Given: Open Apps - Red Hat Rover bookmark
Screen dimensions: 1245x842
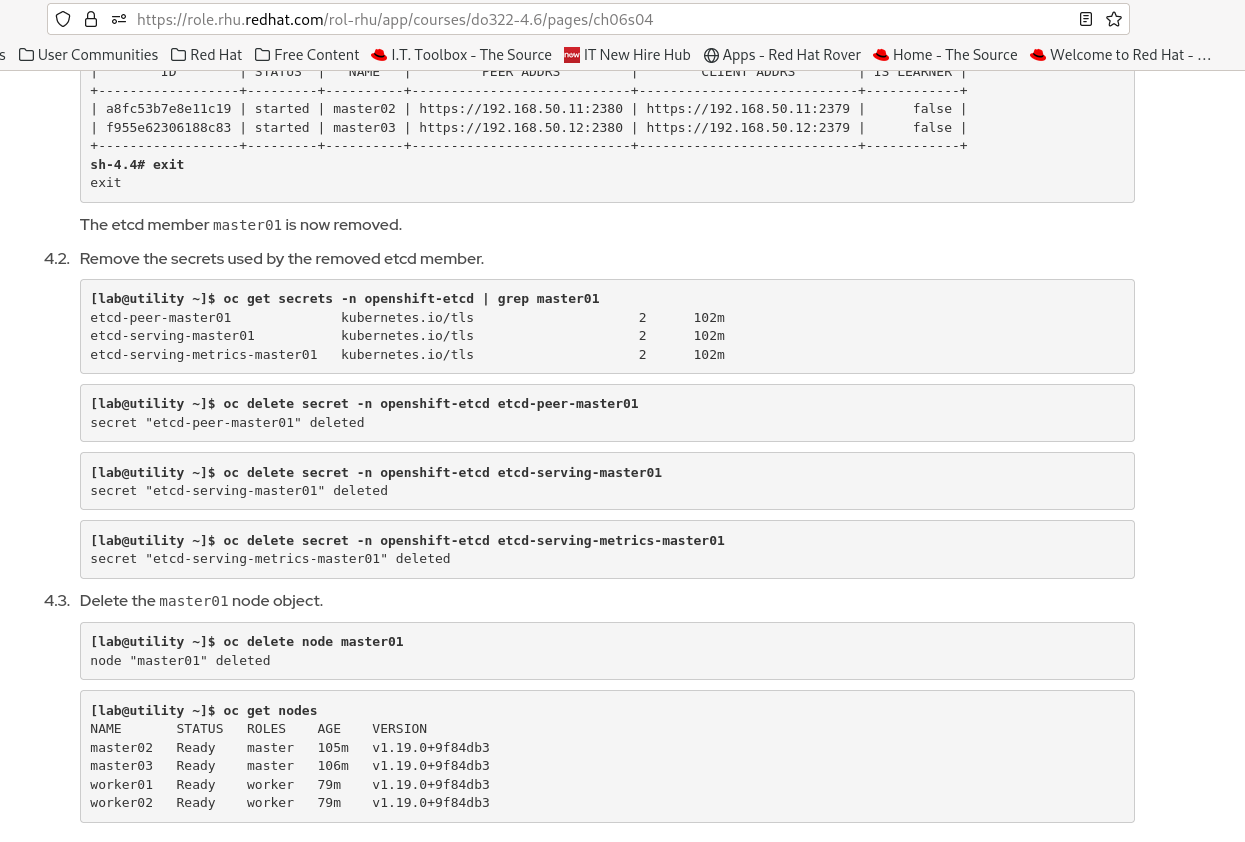Looking at the screenshot, I should (x=782, y=55).
